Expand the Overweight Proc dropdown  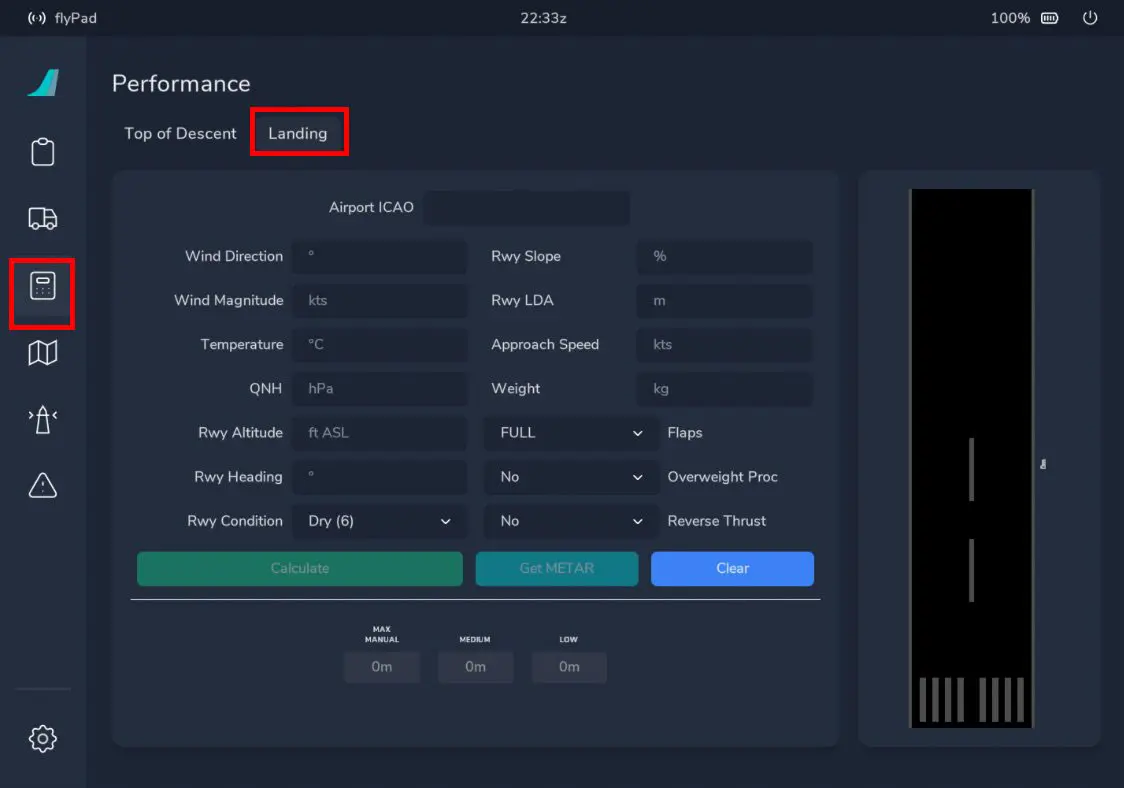[x=571, y=477]
